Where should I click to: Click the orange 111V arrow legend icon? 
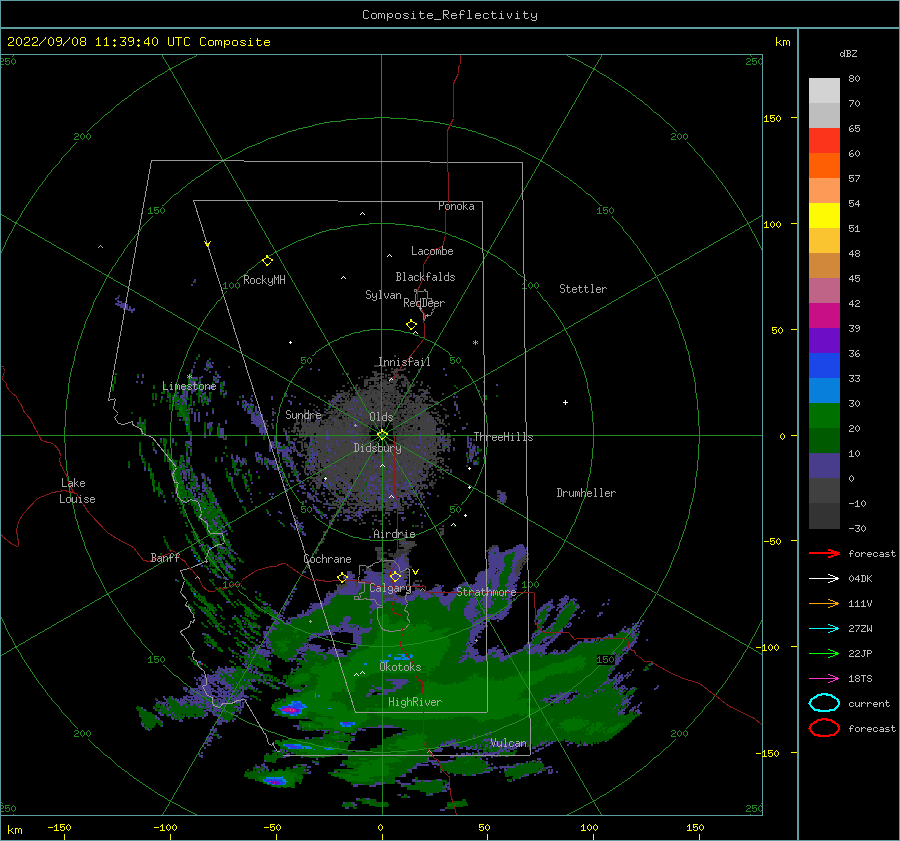pos(824,603)
